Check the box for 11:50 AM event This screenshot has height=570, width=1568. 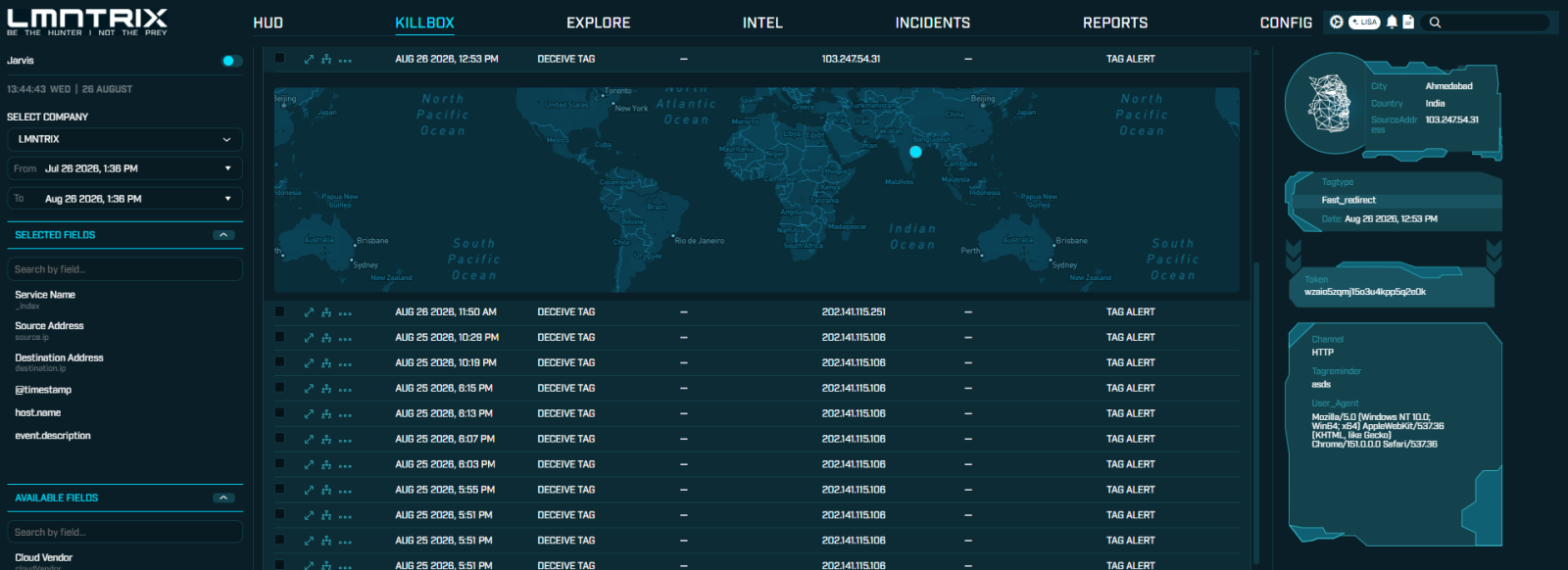[x=279, y=311]
